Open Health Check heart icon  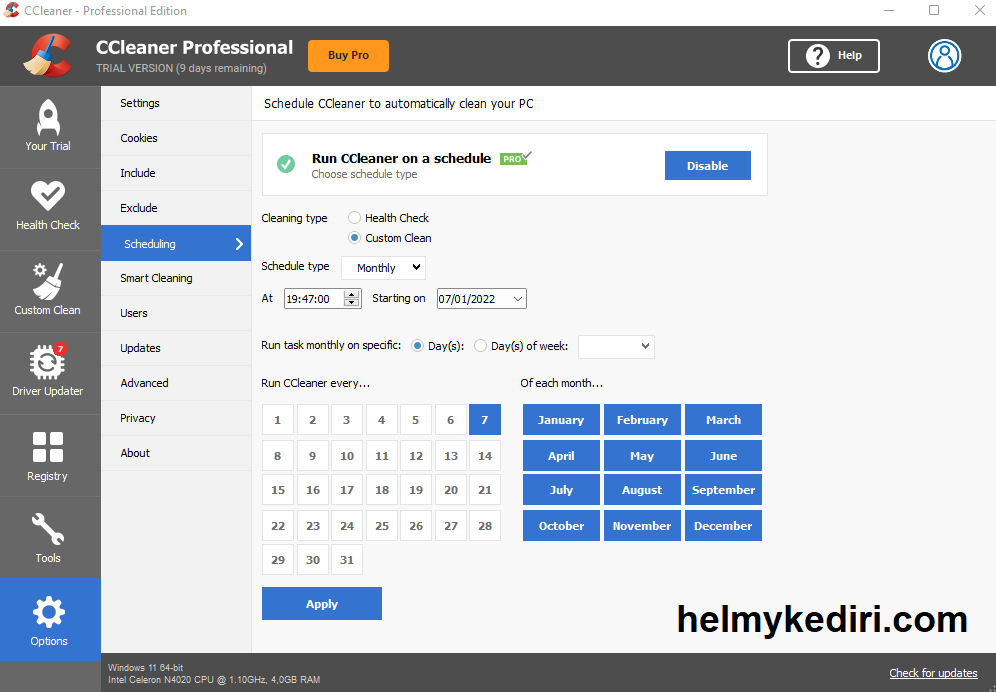pyautogui.click(x=48, y=196)
